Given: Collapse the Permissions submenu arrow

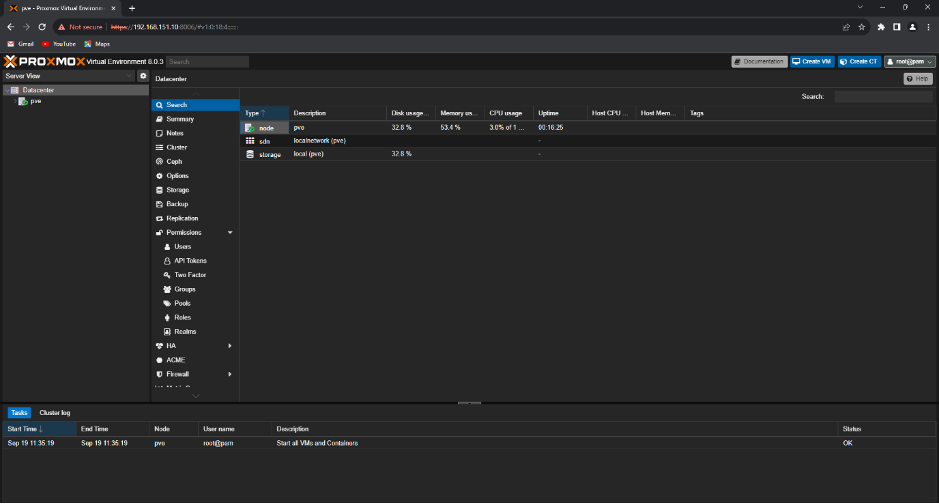Looking at the screenshot, I should click(230, 232).
